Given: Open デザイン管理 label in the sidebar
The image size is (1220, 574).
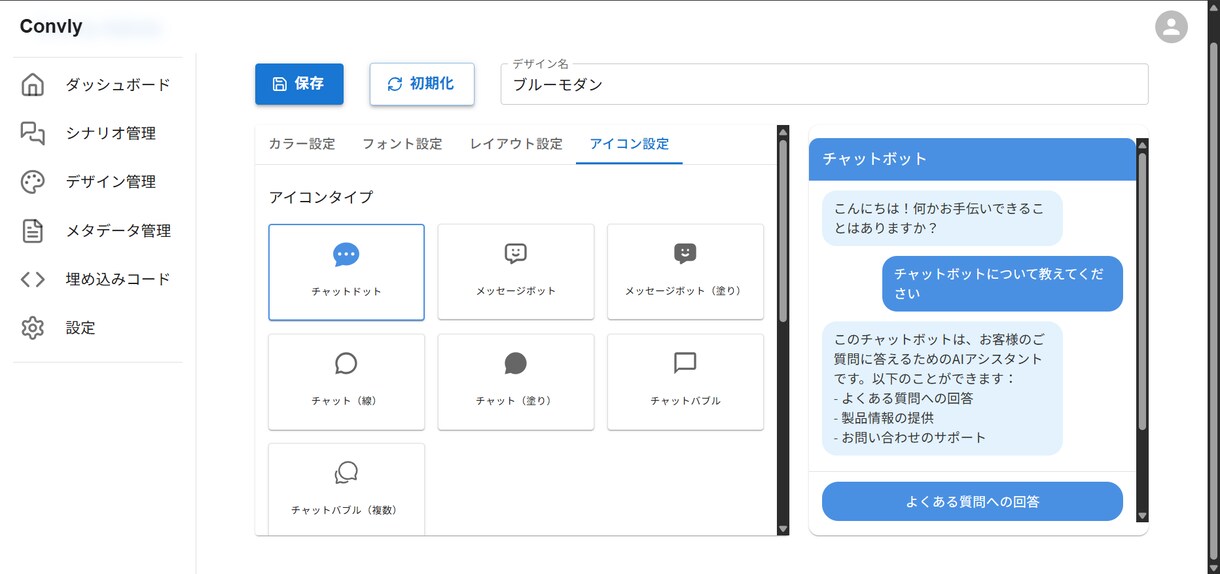Looking at the screenshot, I should click(x=111, y=182).
